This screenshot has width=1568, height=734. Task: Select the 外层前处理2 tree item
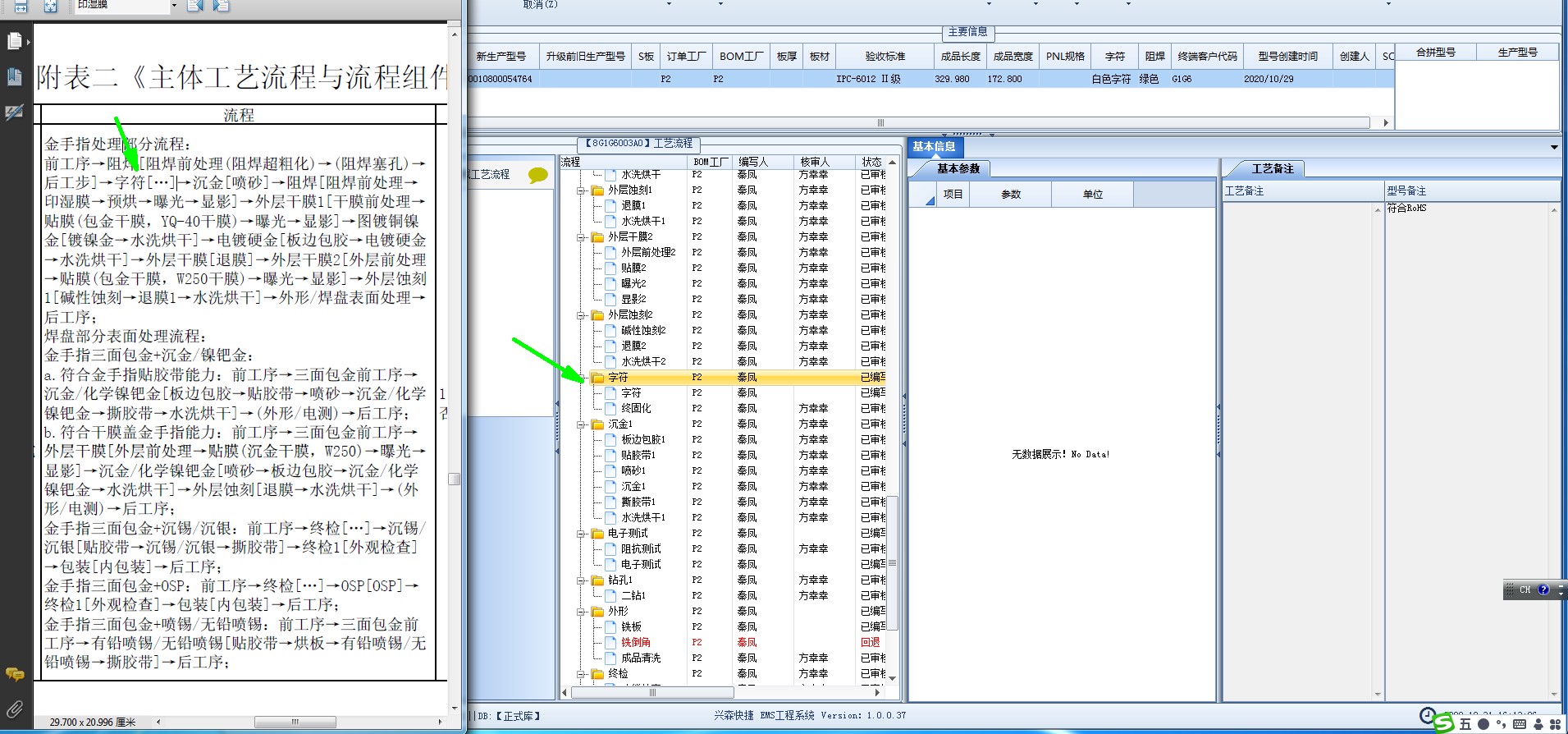648,253
